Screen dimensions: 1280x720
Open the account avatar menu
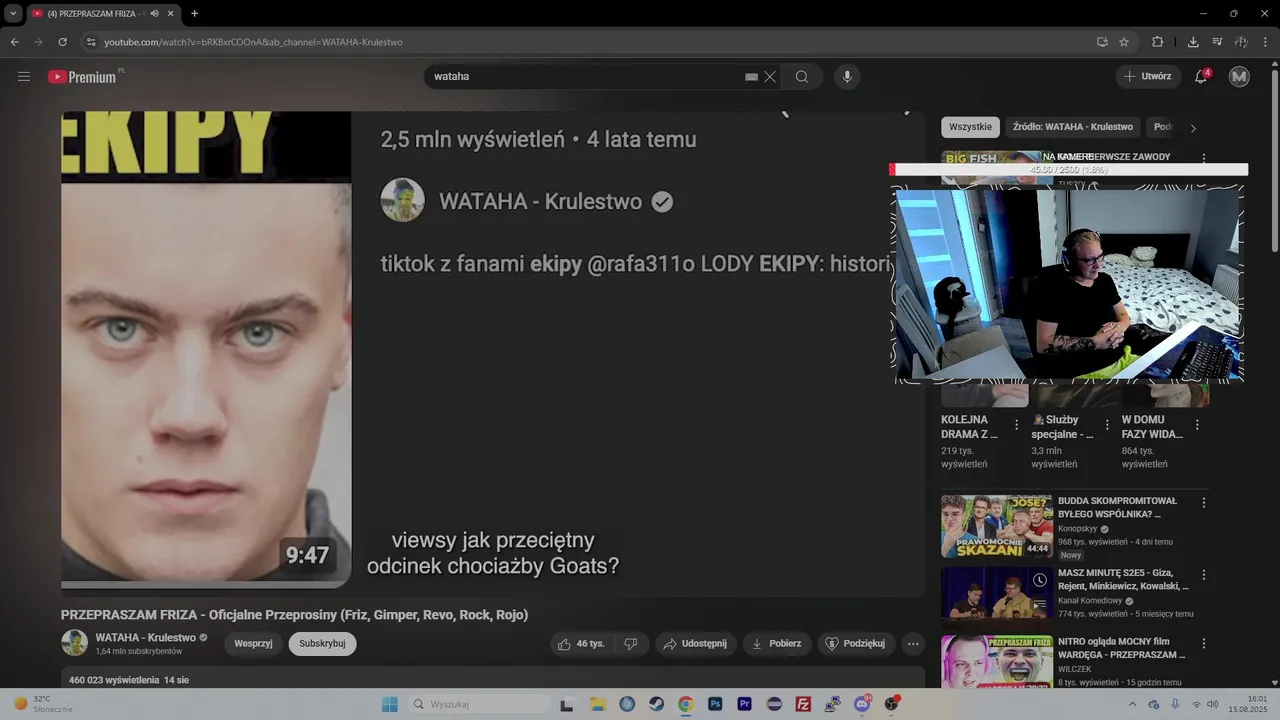1239,76
